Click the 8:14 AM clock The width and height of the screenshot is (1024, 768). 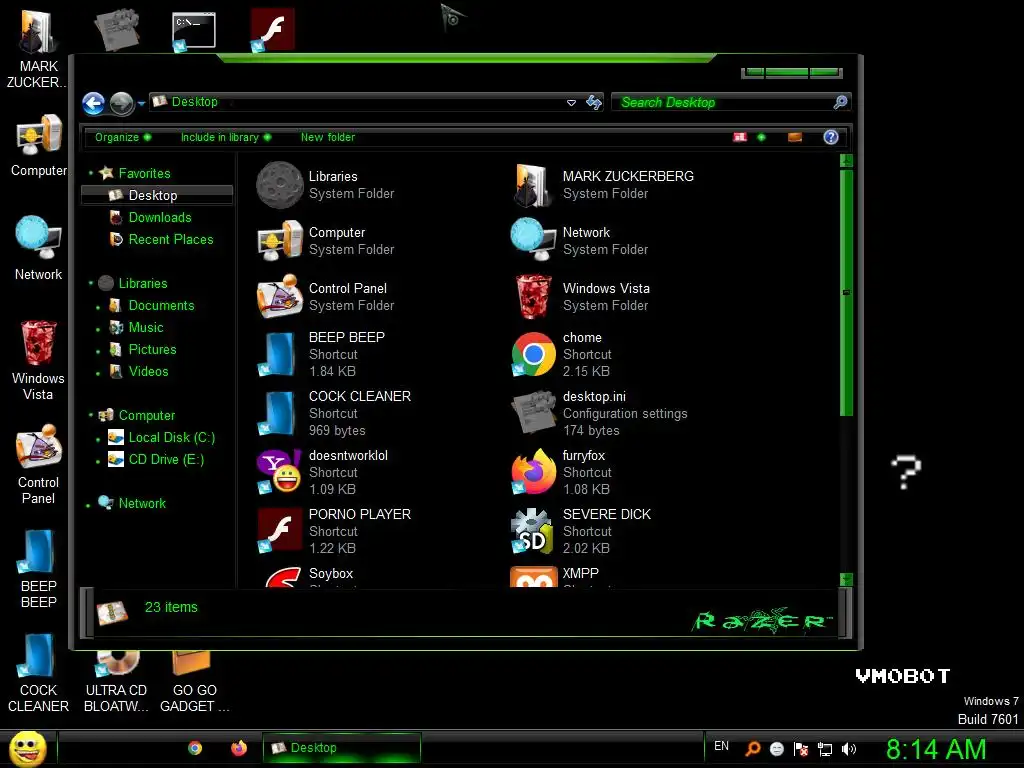coord(936,749)
